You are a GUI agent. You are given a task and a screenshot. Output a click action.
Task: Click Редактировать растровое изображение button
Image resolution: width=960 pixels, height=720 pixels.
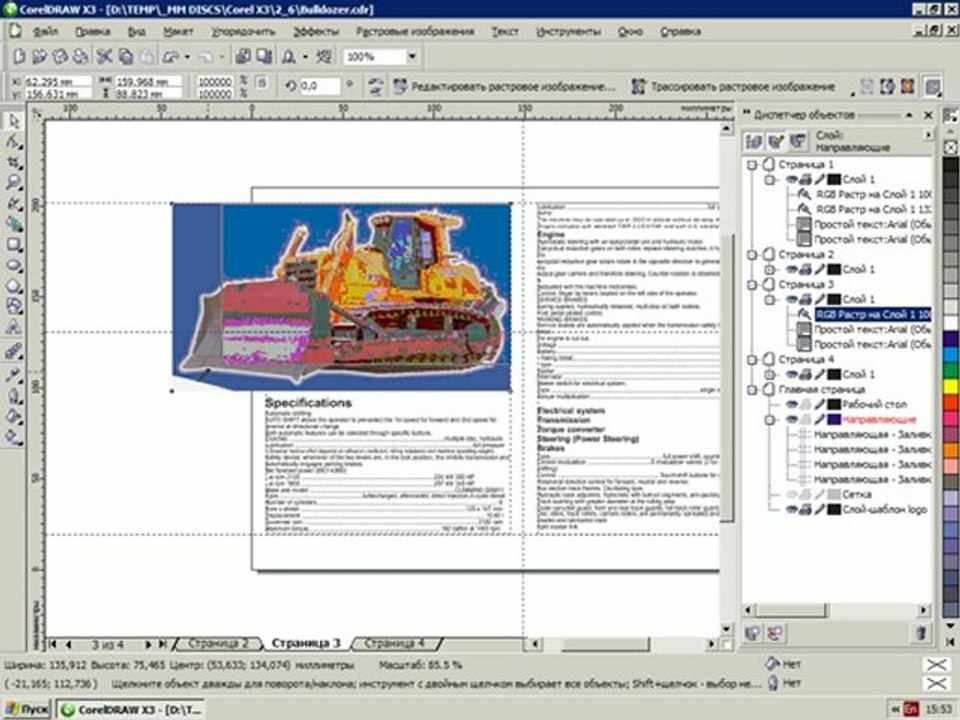pos(504,87)
